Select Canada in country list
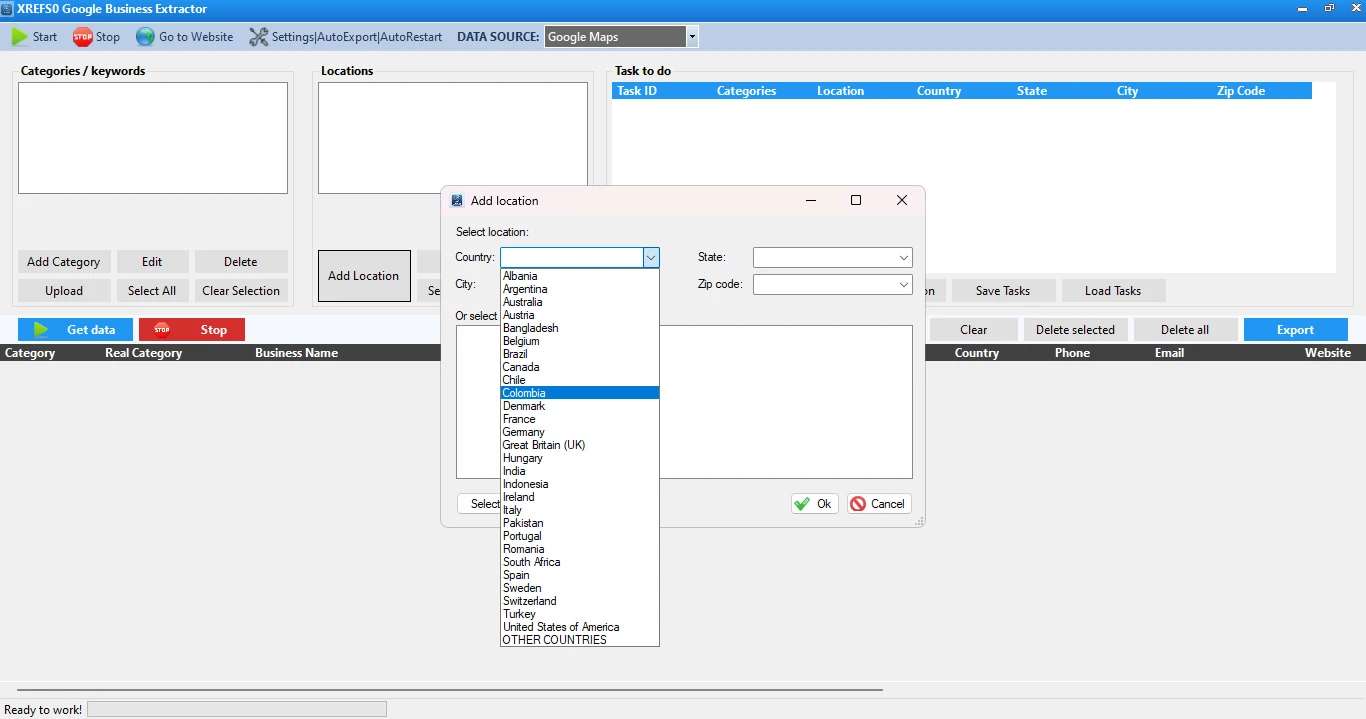Screen dimensions: 1366x719 pos(579,367)
